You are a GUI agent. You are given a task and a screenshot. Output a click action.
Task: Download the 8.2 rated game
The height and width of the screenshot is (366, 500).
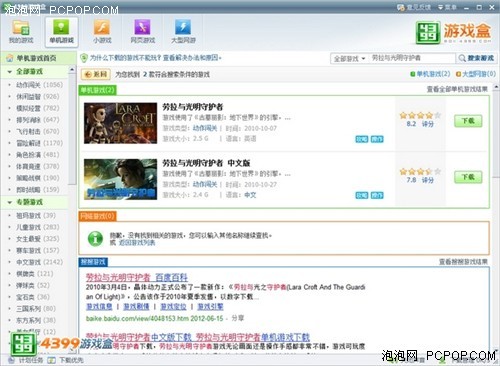pyautogui.click(x=468, y=121)
